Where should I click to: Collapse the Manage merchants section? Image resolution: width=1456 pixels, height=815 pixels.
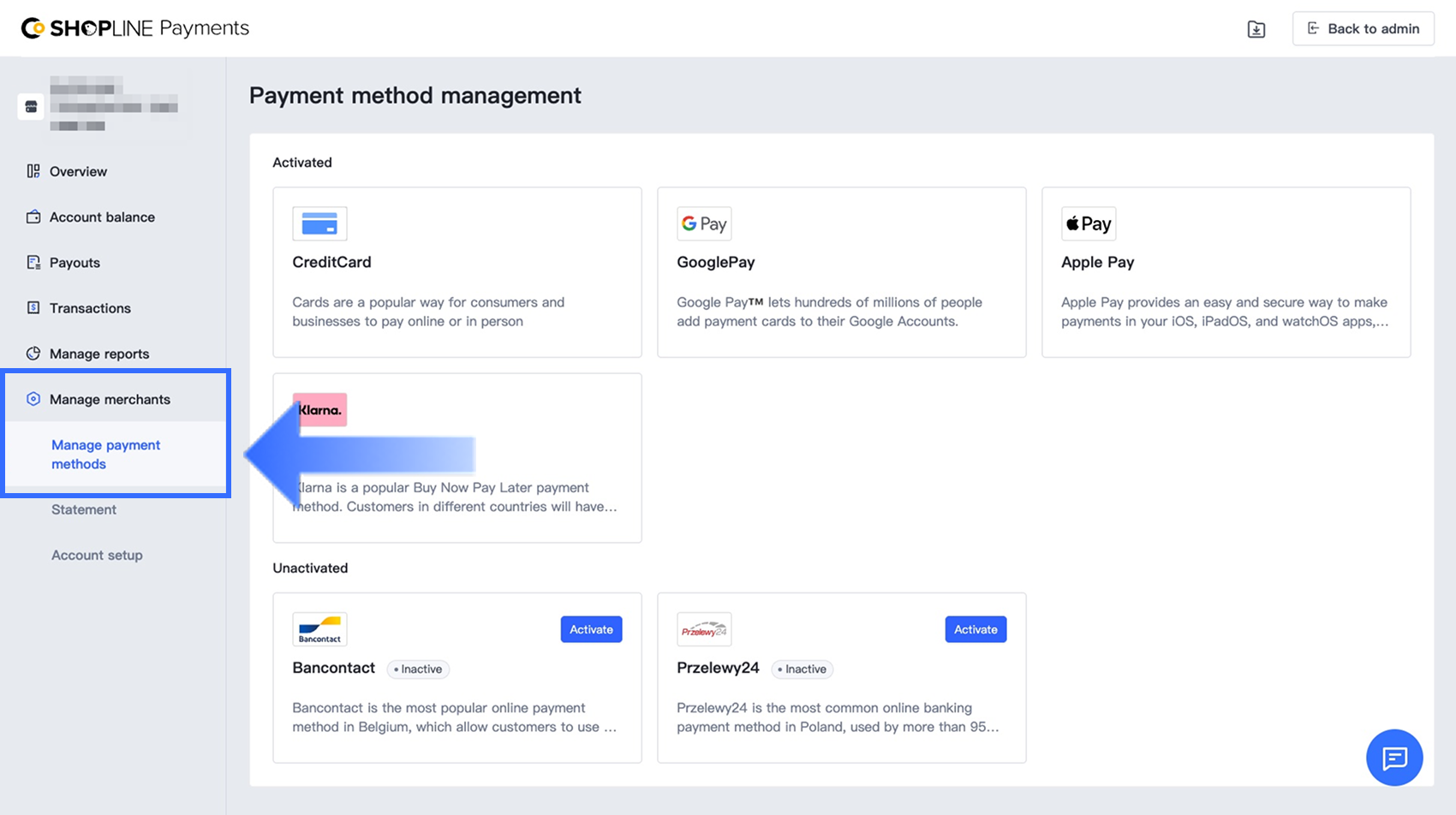110,400
